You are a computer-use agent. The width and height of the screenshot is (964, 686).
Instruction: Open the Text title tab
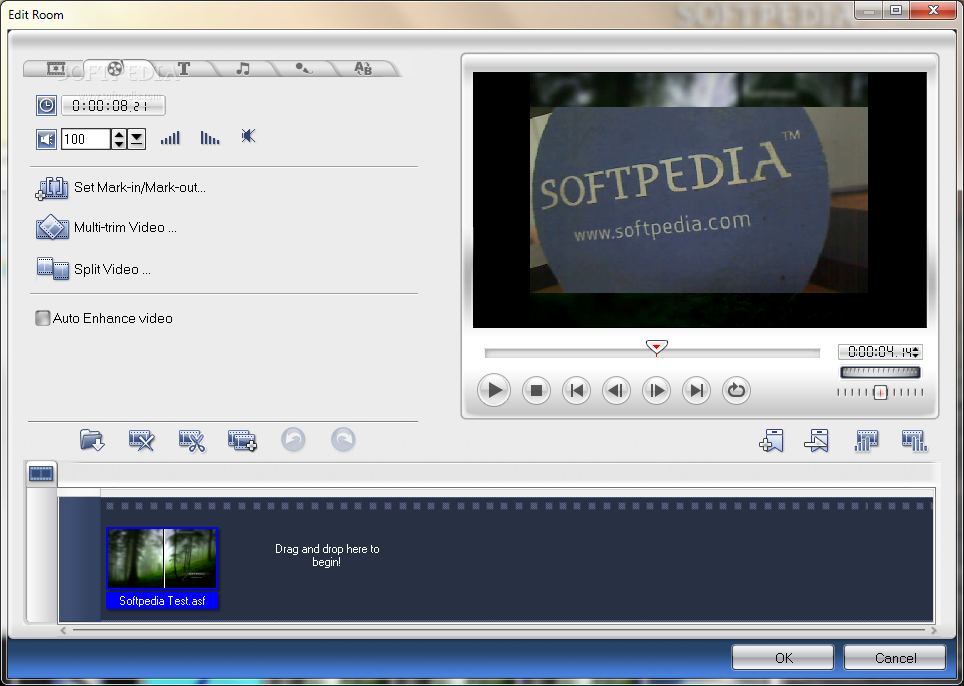(184, 68)
